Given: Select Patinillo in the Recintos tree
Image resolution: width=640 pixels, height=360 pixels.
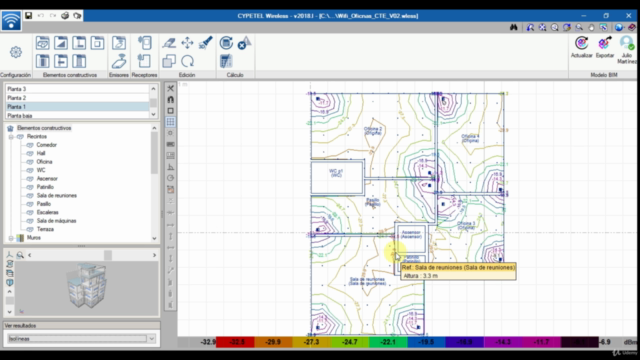Looking at the screenshot, I should [x=45, y=187].
